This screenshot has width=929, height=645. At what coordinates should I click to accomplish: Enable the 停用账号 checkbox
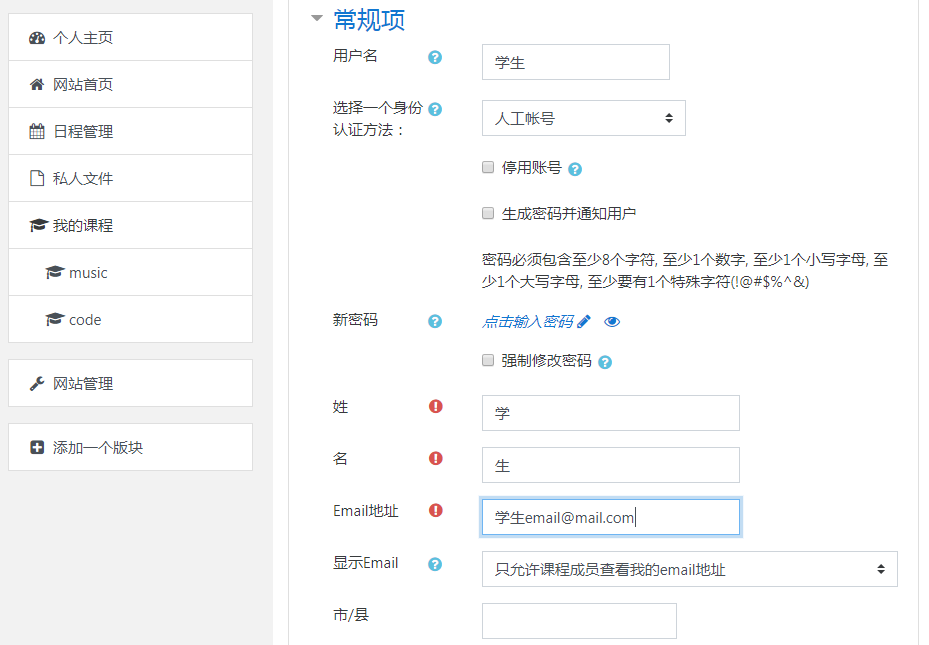click(x=488, y=167)
